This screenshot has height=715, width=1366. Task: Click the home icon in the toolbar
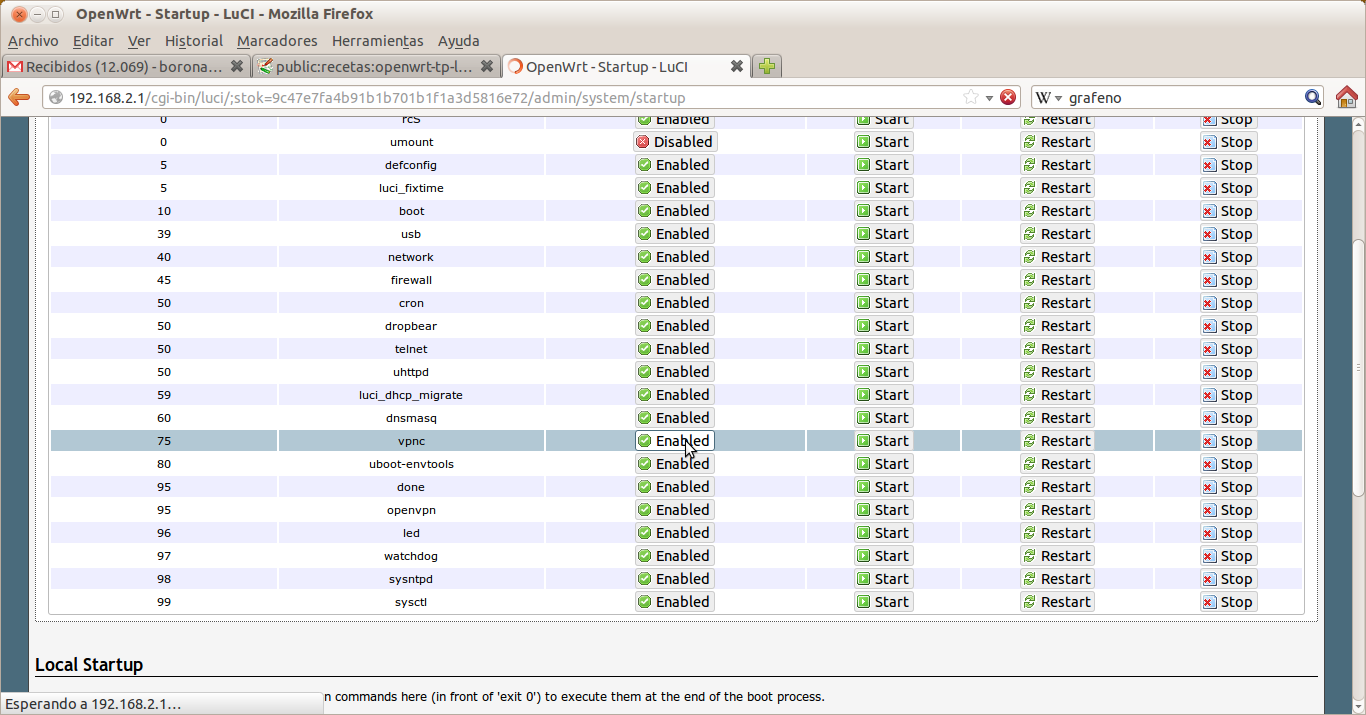(x=1347, y=97)
